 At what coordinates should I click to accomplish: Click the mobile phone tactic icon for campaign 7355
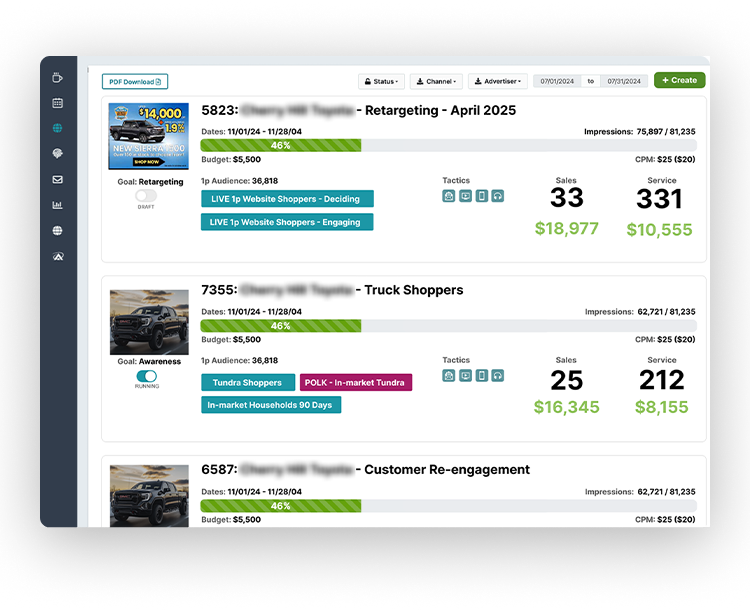[x=481, y=376]
